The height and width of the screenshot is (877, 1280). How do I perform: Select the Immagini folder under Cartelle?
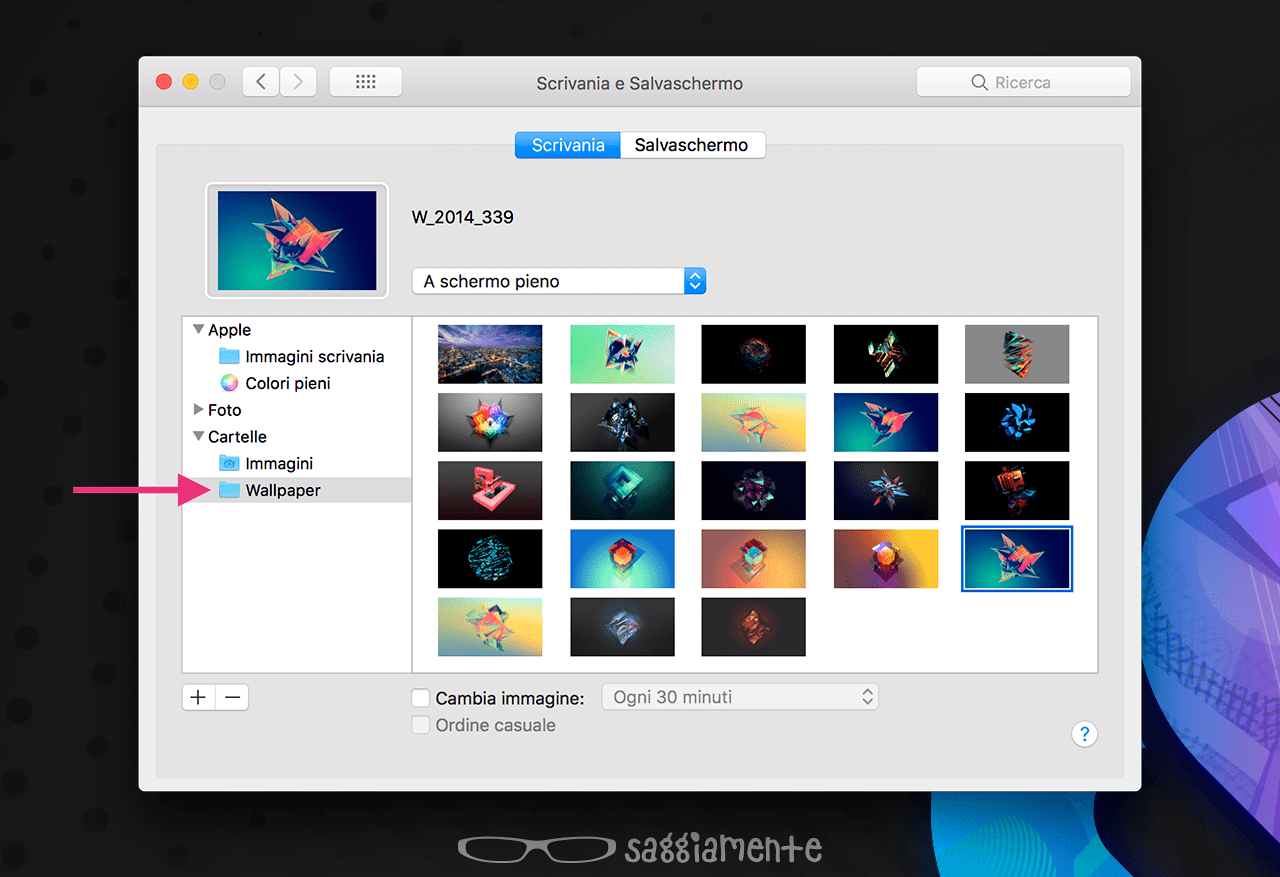(x=266, y=463)
